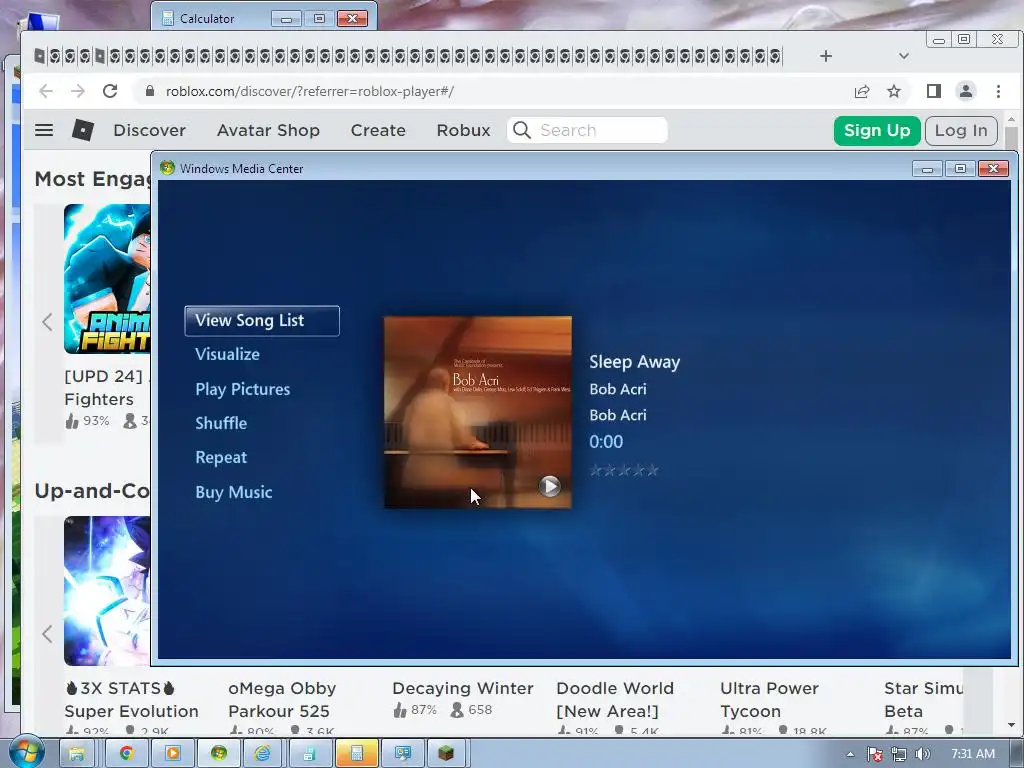The height and width of the screenshot is (768, 1024).
Task: Bookmark this page with star icon
Action: 893,91
